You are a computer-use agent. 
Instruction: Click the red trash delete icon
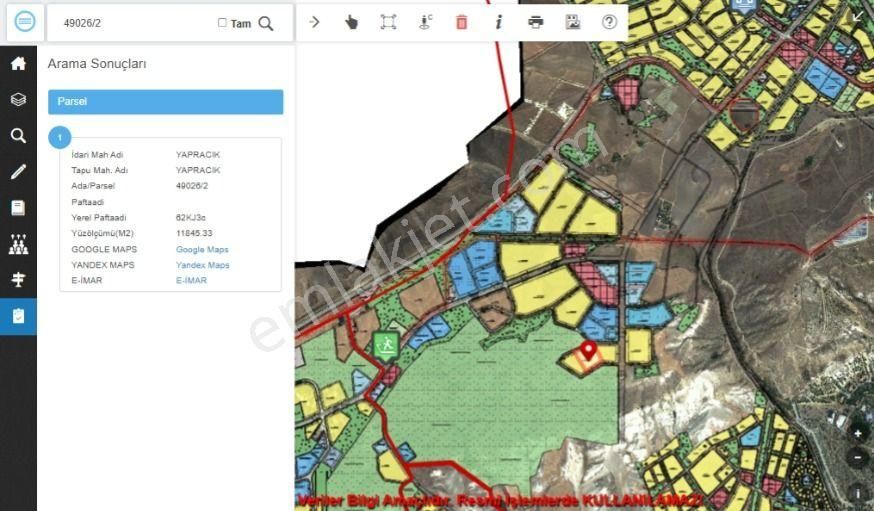coord(462,22)
